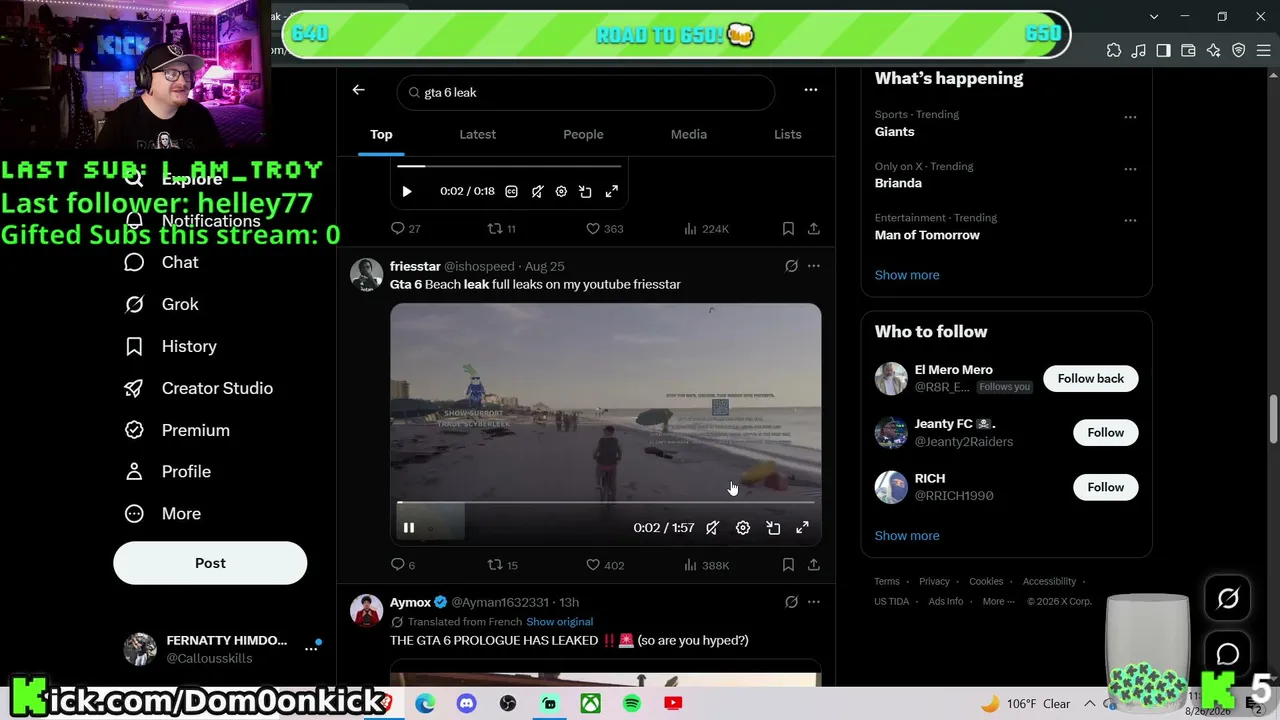Seek the 0:18 video progress bar

[509, 166]
